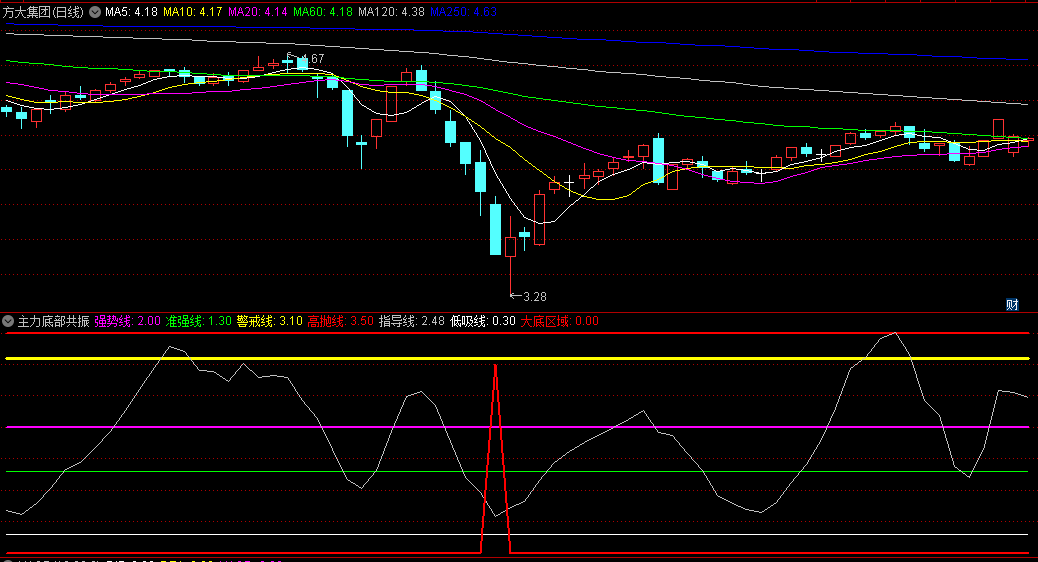
Task: Select the magenta 强势线 horizontal line
Action: pos(518,428)
